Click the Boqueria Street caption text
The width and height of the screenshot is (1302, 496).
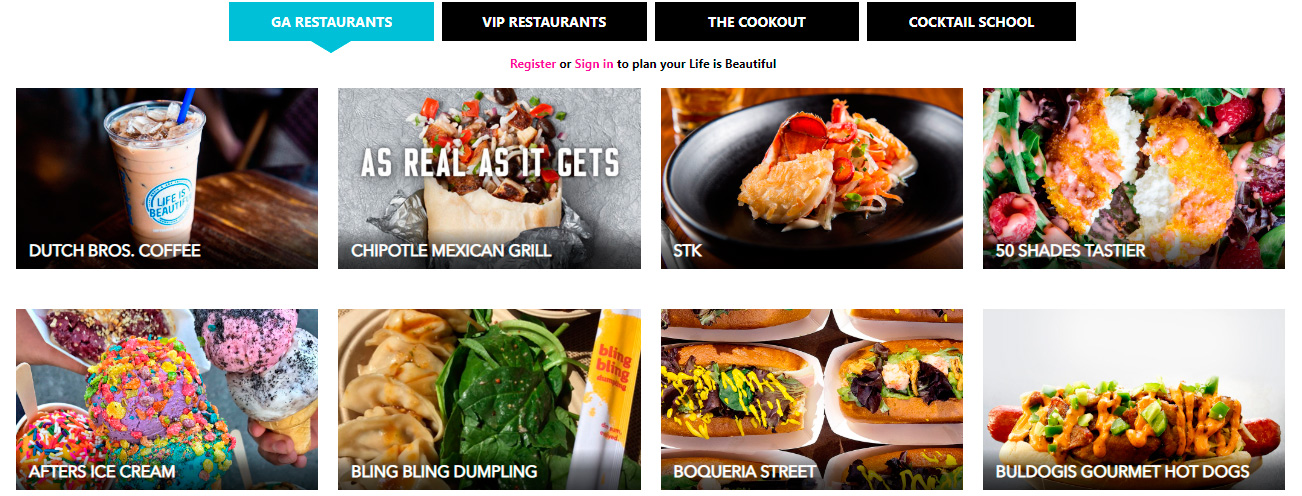(745, 472)
